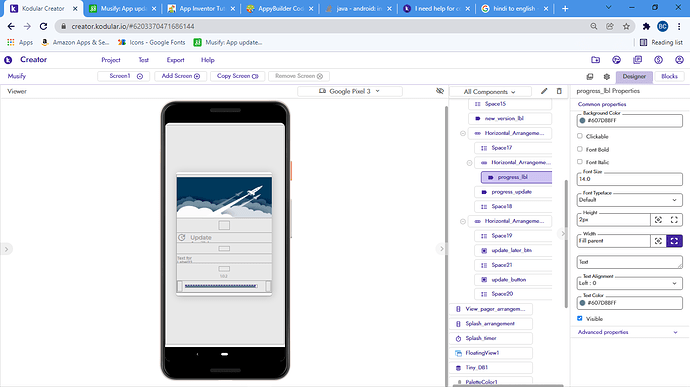Click the Text property input field
This screenshot has height=387, width=690.
click(629, 262)
